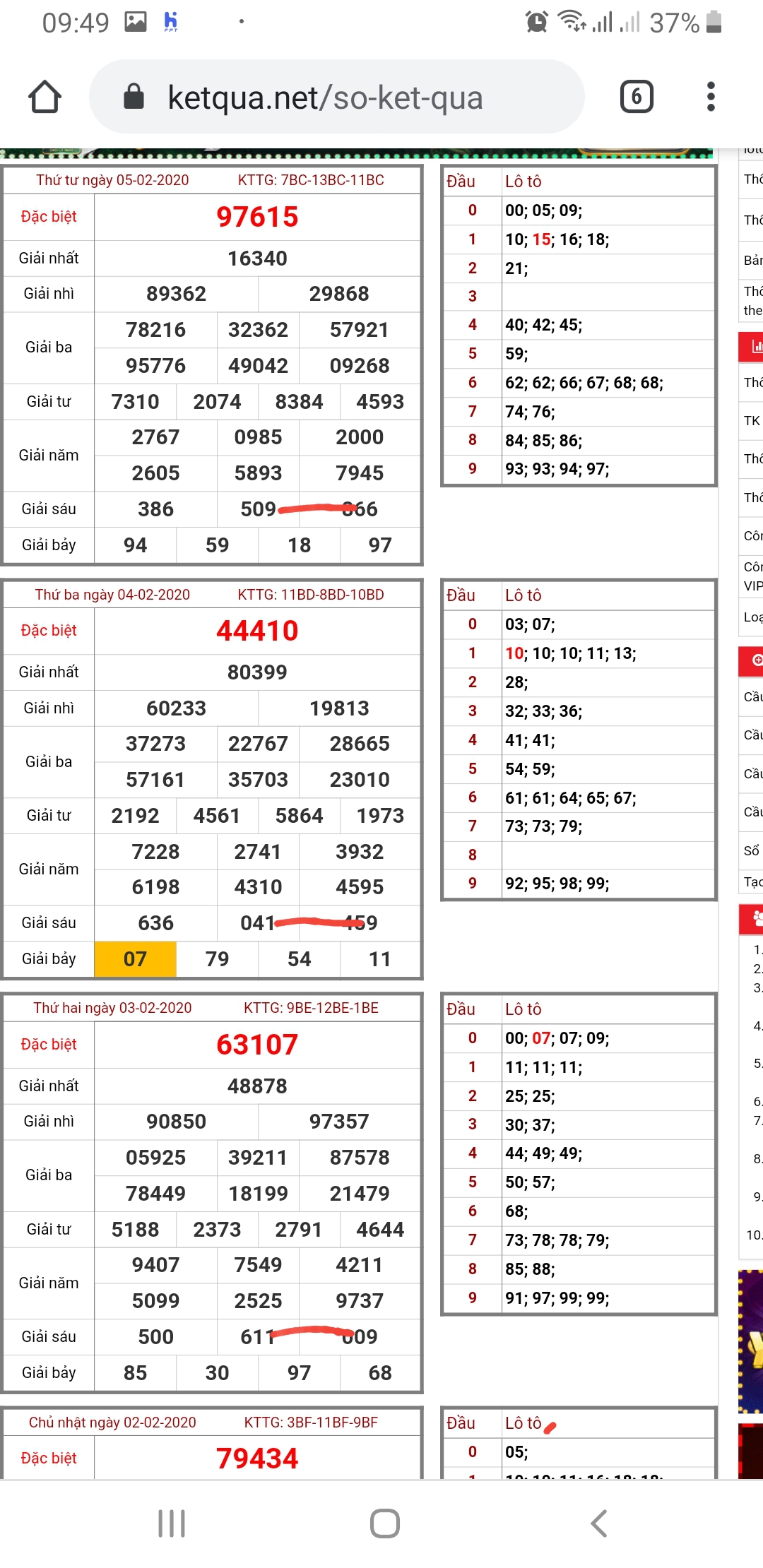This screenshot has height=1568, width=763.
Task: Select fifth prize number 4310
Action: coord(258,887)
